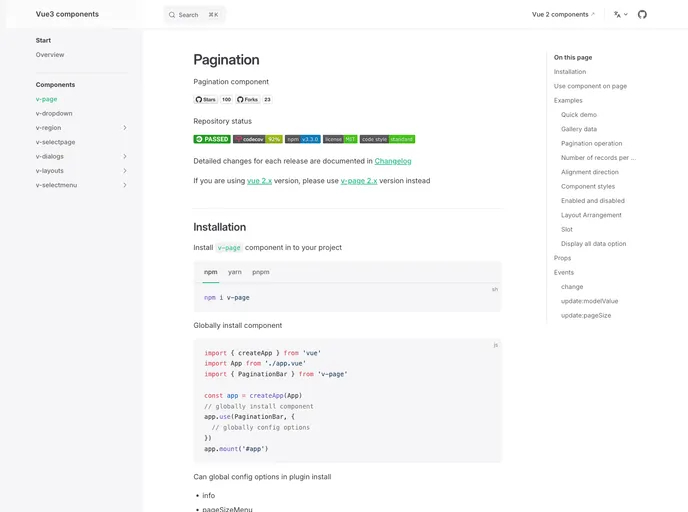The width and height of the screenshot is (688, 512).
Task: Select v-page in the sidebar
Action: click(47, 99)
